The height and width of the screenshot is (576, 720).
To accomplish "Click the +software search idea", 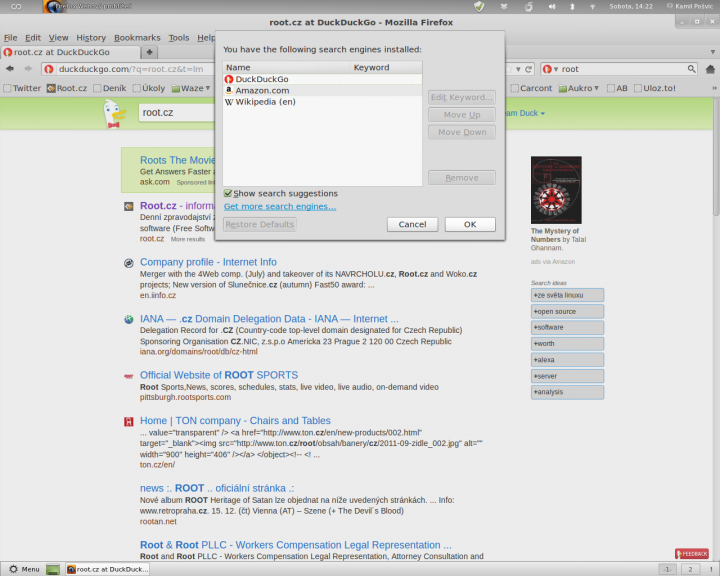I will pyautogui.click(x=567, y=328).
